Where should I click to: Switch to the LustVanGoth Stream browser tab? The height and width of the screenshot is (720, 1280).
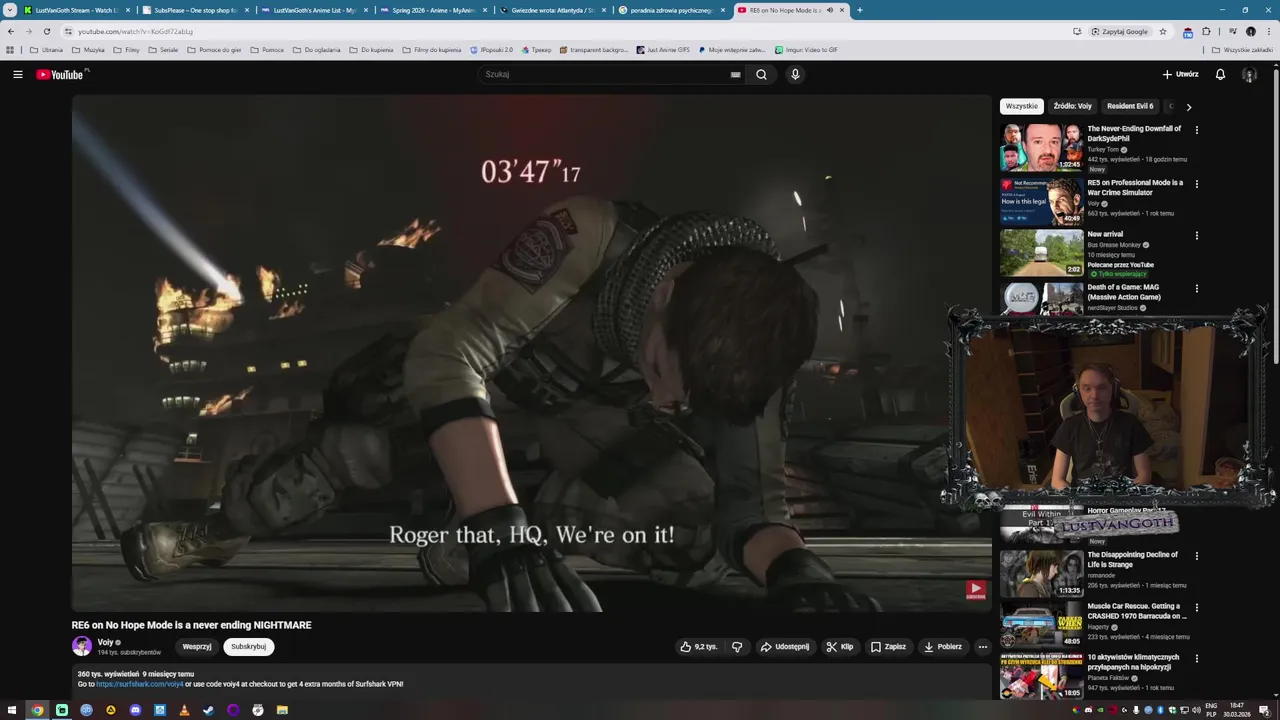[76, 10]
